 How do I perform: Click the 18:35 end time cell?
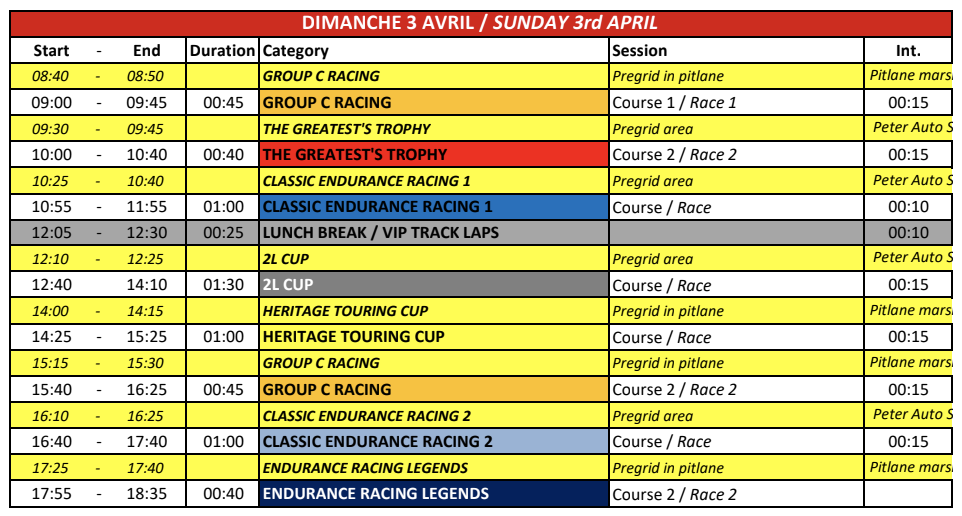(147, 493)
